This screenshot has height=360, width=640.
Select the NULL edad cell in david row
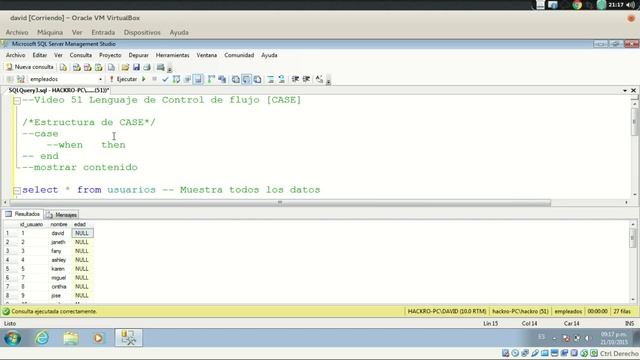click(82, 233)
